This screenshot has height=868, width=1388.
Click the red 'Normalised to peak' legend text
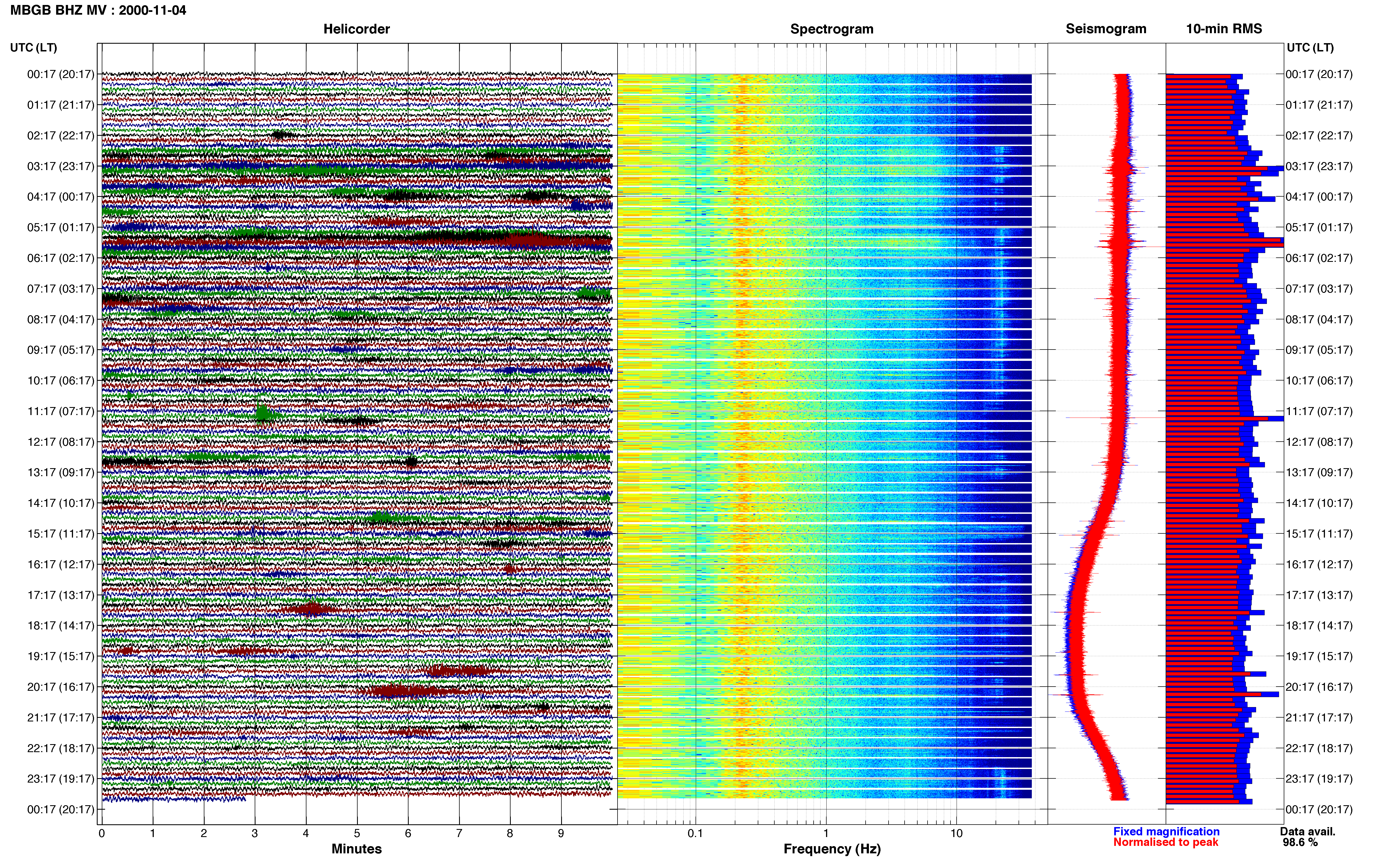(x=1165, y=842)
